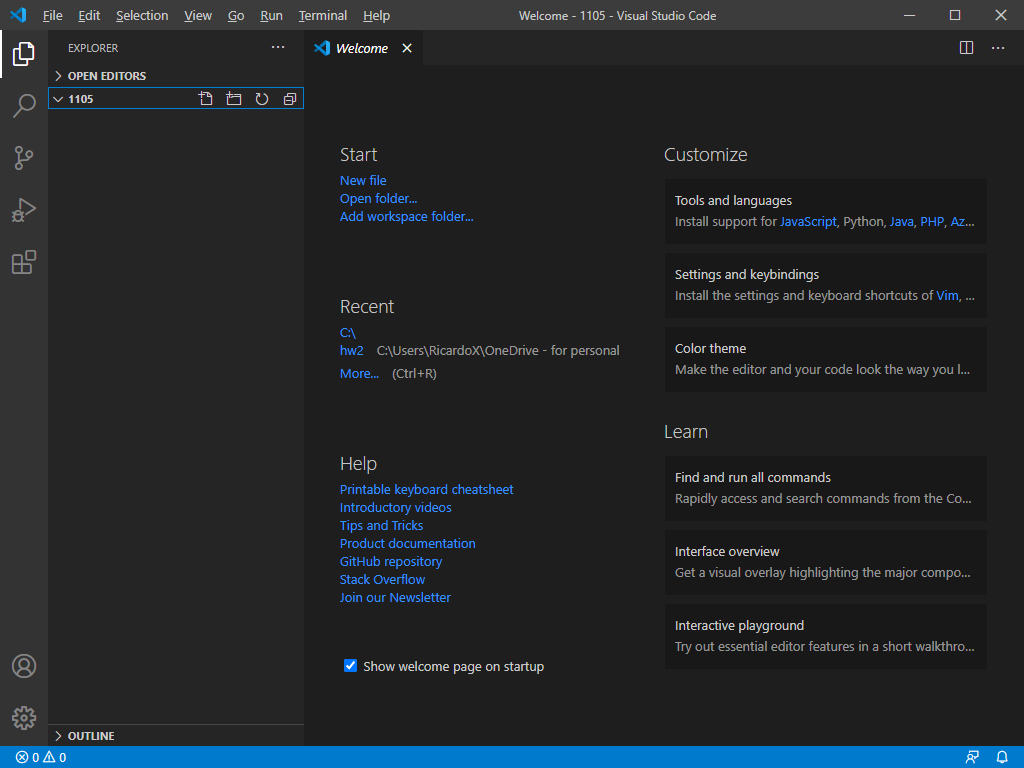Open the Terminal menu
1024x768 pixels.
click(322, 16)
